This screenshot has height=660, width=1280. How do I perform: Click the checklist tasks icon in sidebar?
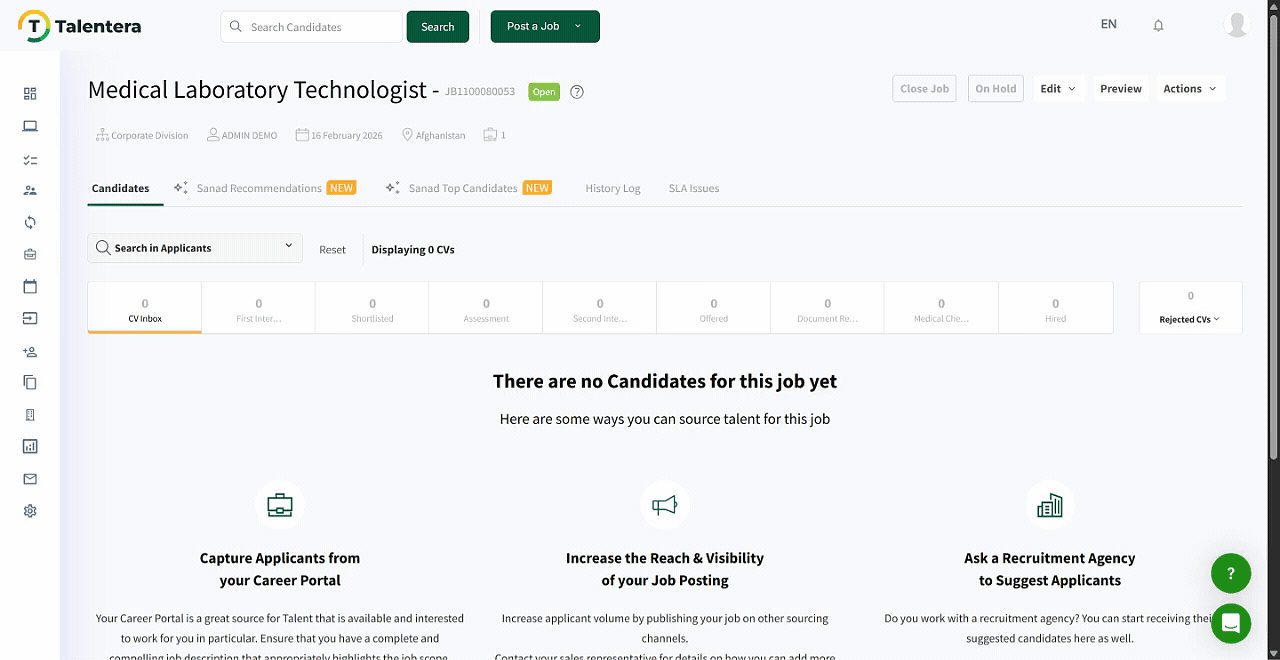pos(30,160)
